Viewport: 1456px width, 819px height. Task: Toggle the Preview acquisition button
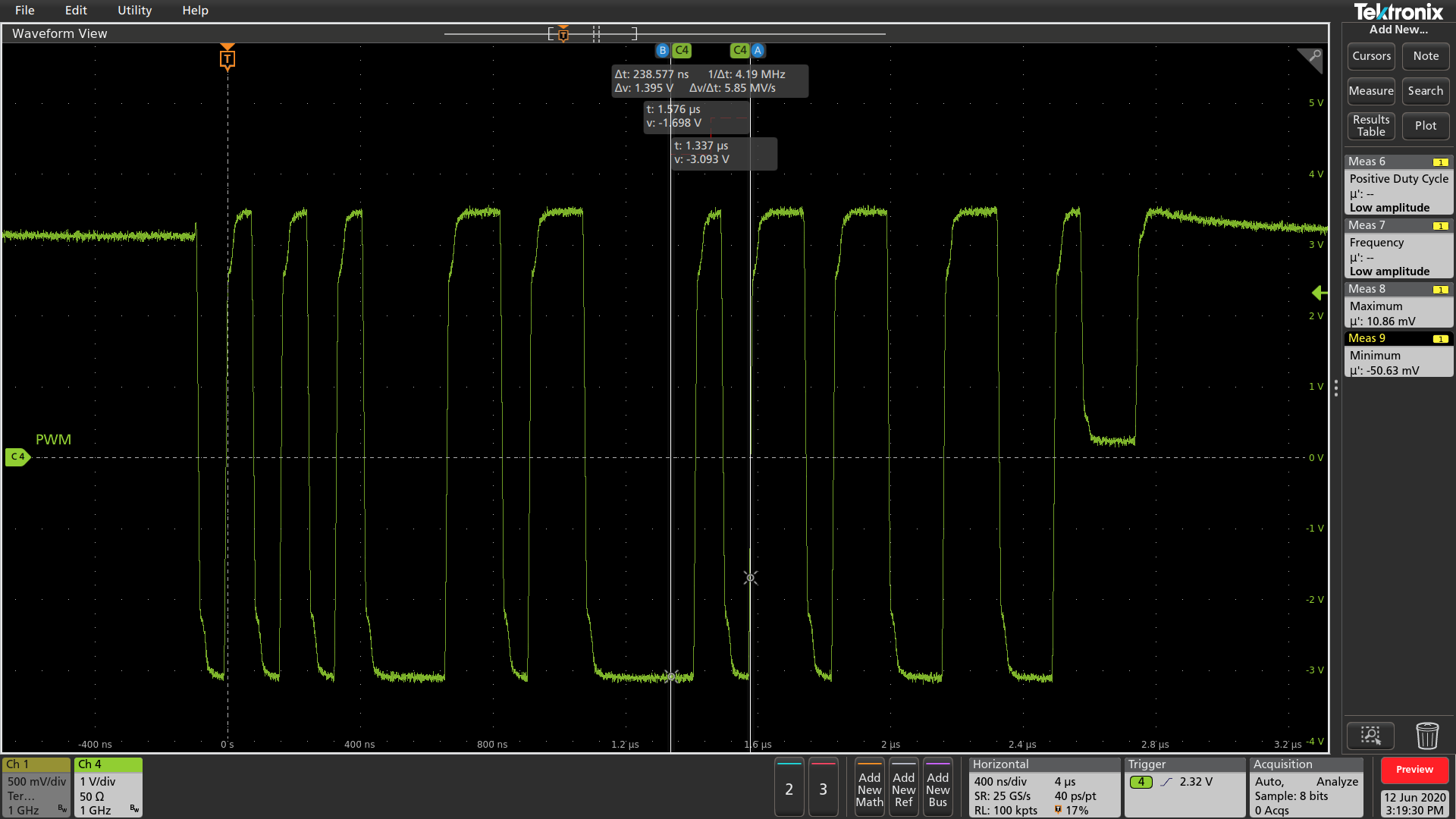(x=1414, y=770)
